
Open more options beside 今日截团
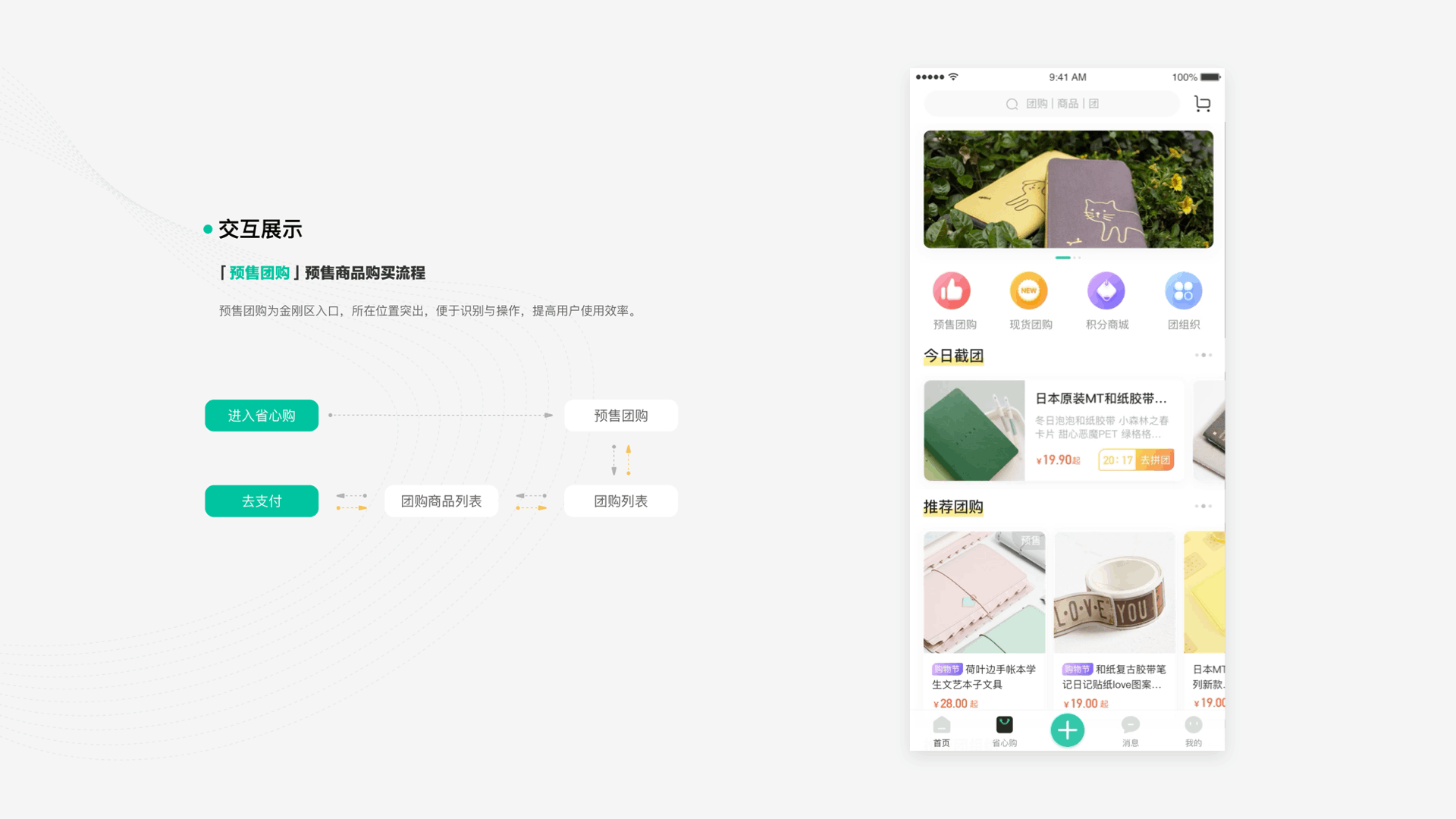pos(1203,355)
